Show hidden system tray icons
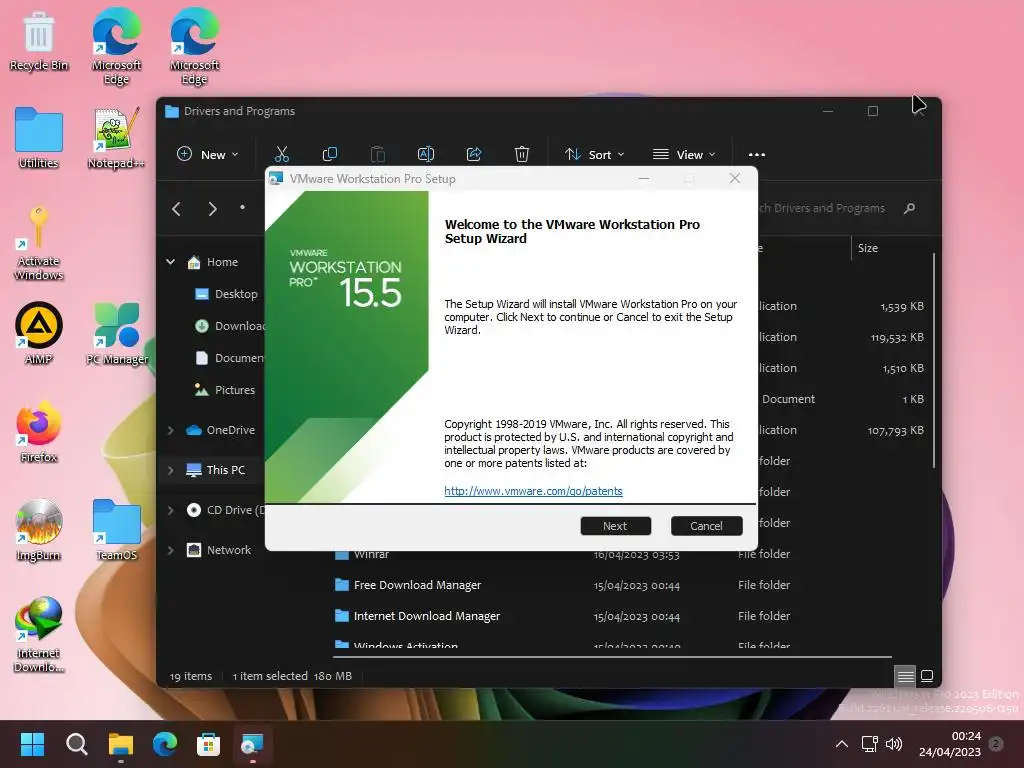The width and height of the screenshot is (1024, 768). (x=842, y=744)
